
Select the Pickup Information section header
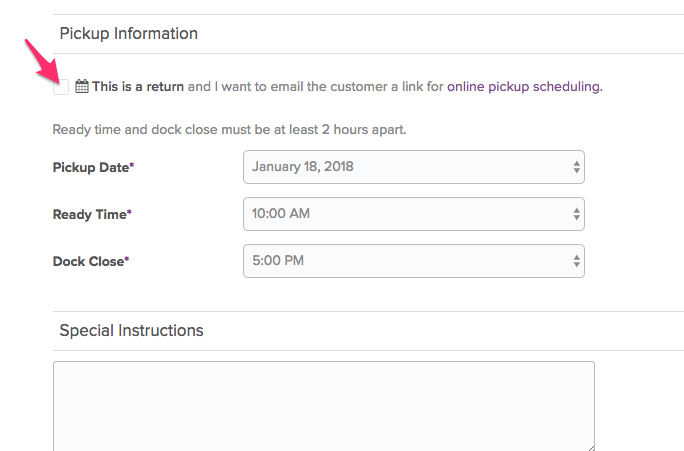click(129, 34)
